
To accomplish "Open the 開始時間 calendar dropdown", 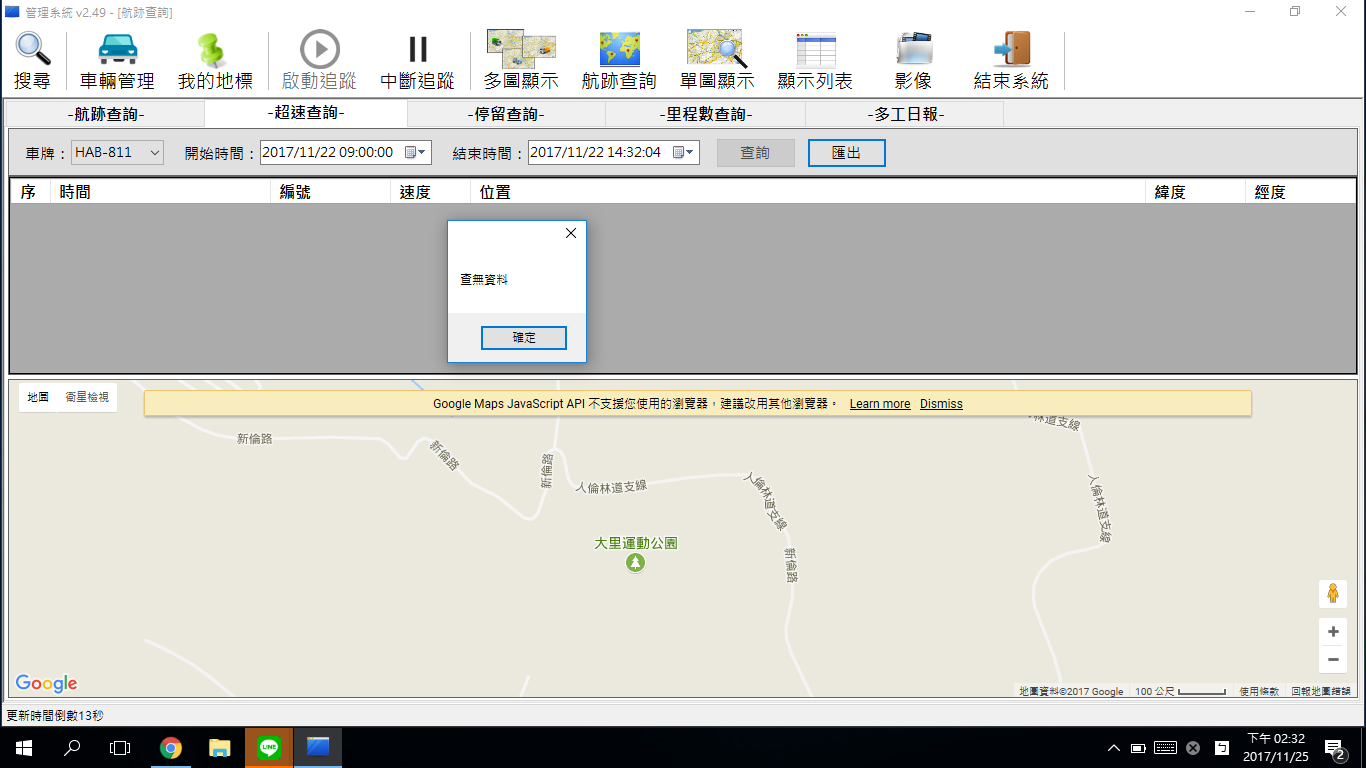I will (416, 153).
